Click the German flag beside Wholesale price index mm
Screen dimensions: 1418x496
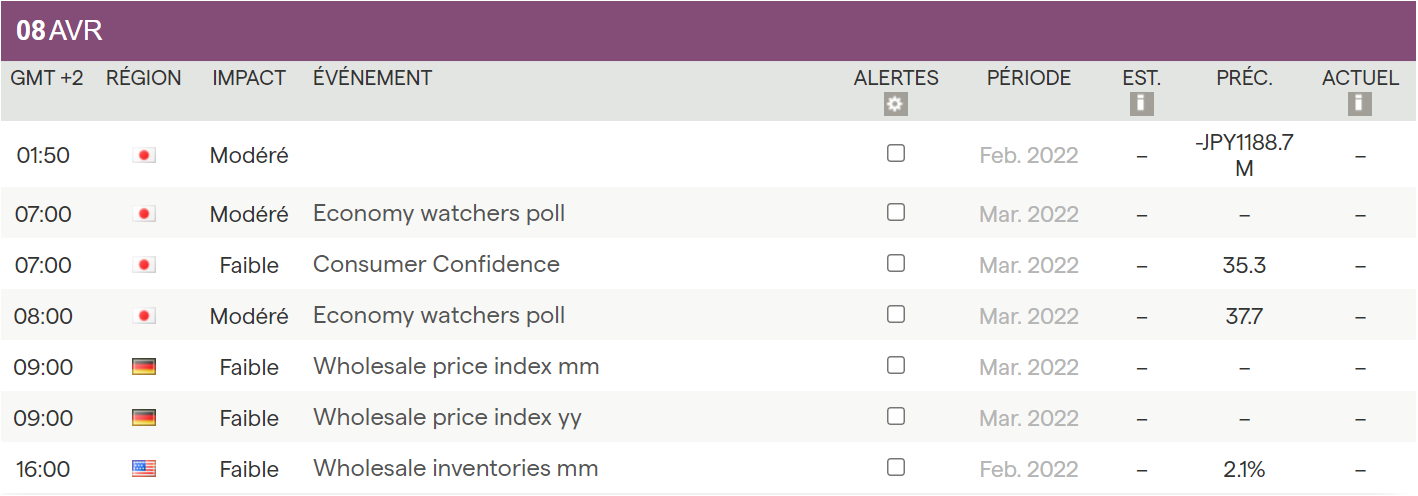tap(144, 367)
